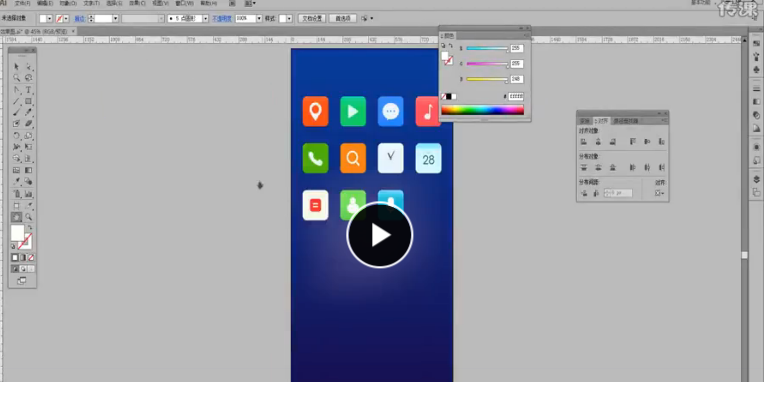Select the Magic Wand tool

[17, 78]
